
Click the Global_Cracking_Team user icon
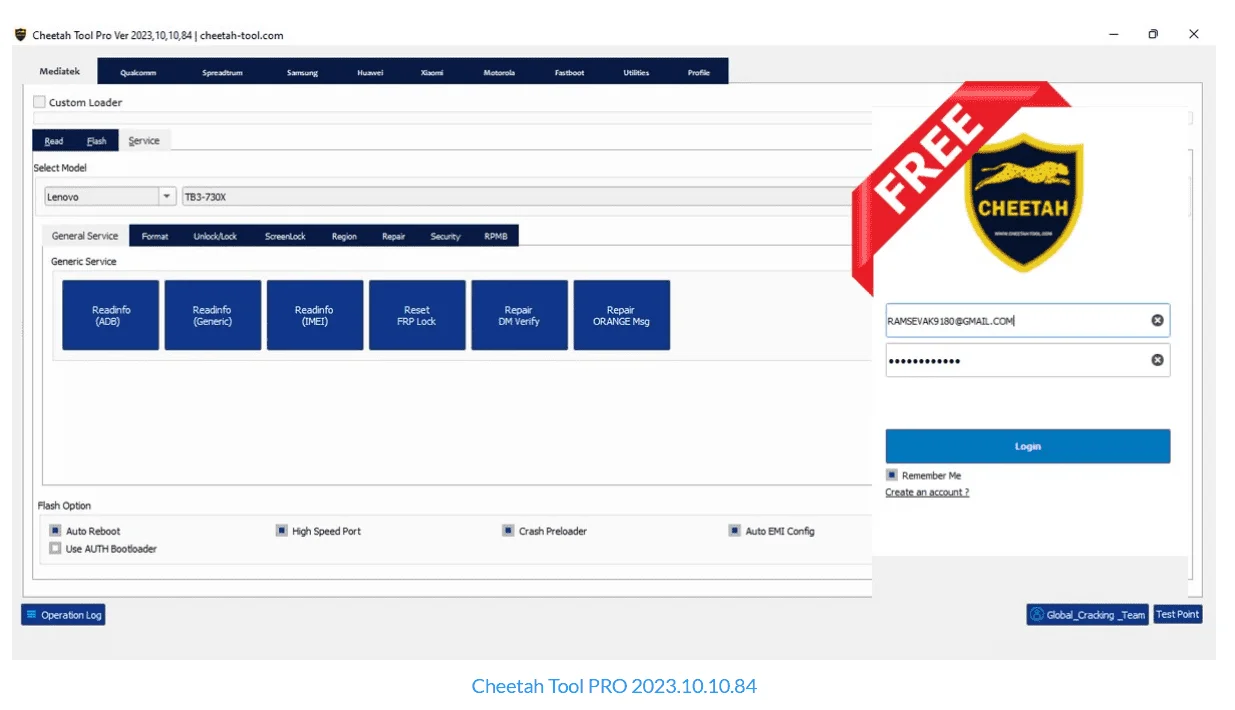coord(1037,615)
